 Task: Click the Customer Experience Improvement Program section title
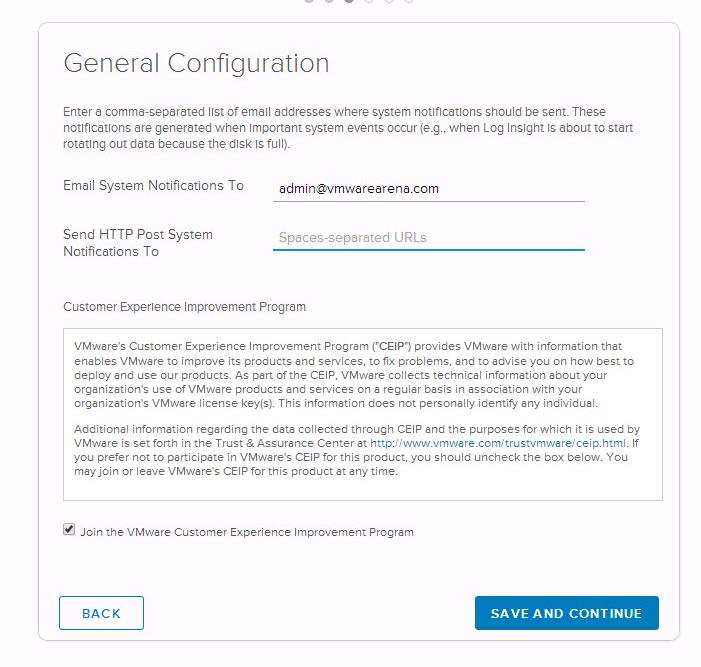click(184, 307)
